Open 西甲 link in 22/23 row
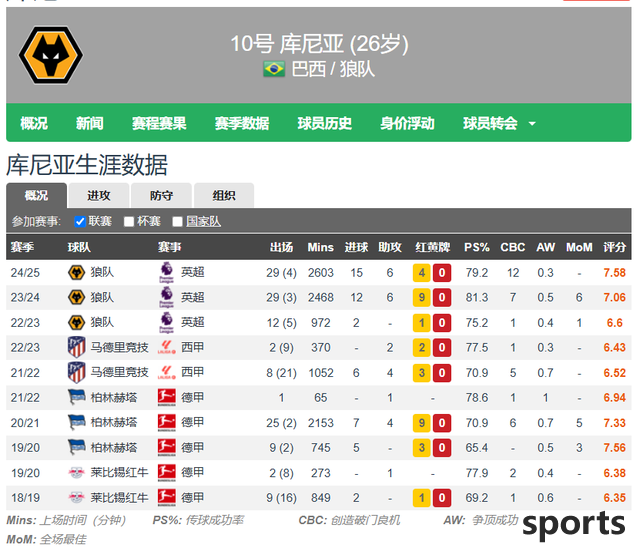 point(193,347)
